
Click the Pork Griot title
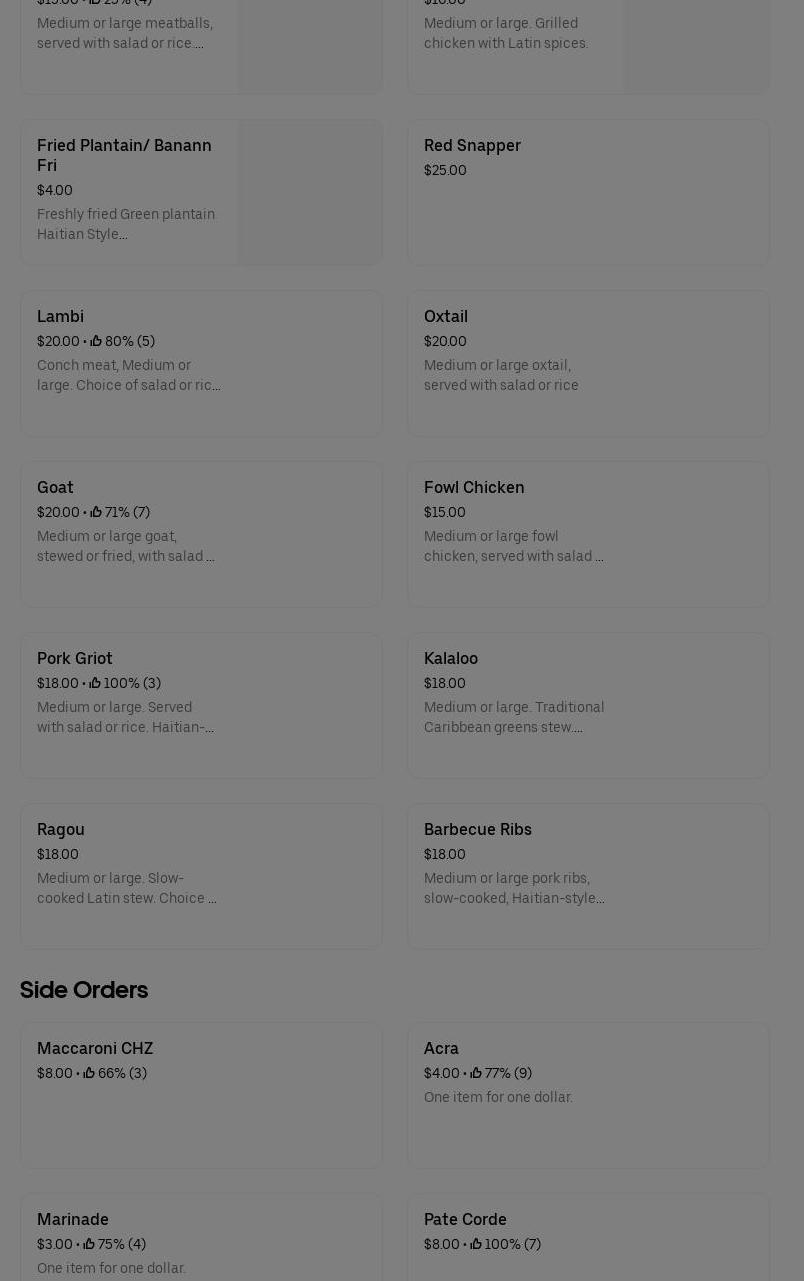pyautogui.click(x=75, y=659)
